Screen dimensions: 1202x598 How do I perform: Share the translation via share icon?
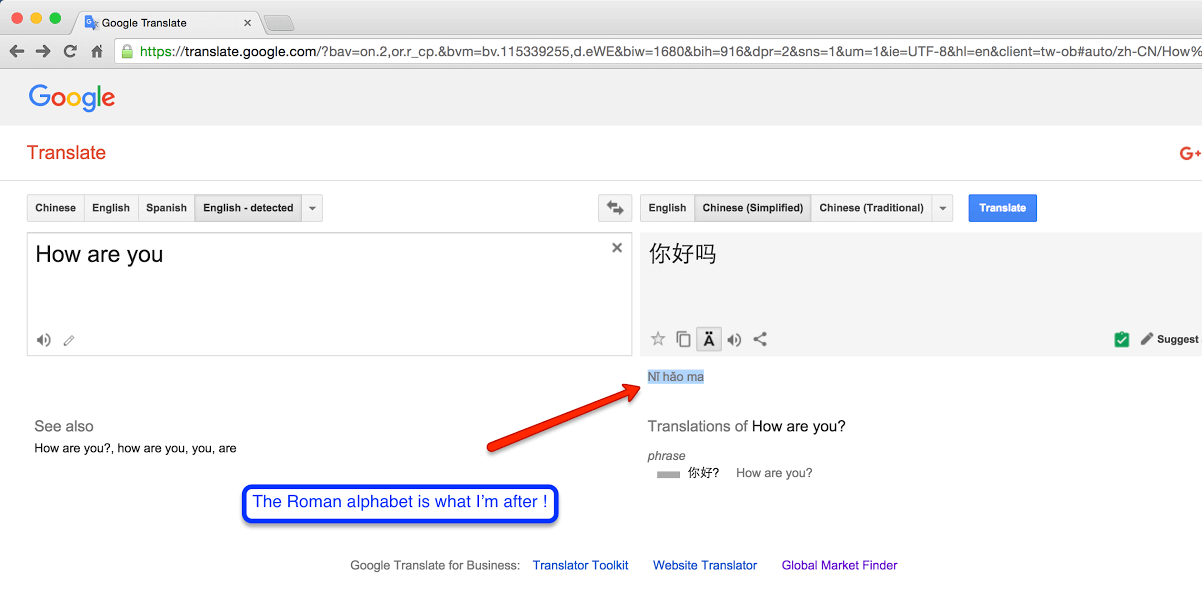760,339
